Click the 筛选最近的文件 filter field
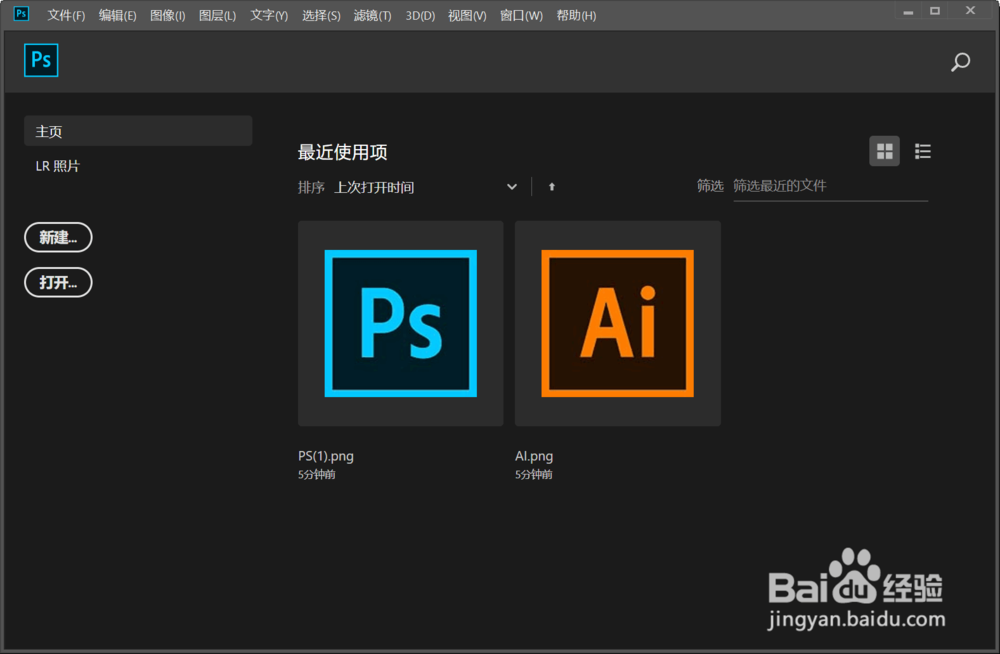The width and height of the screenshot is (1000, 654). (830, 186)
